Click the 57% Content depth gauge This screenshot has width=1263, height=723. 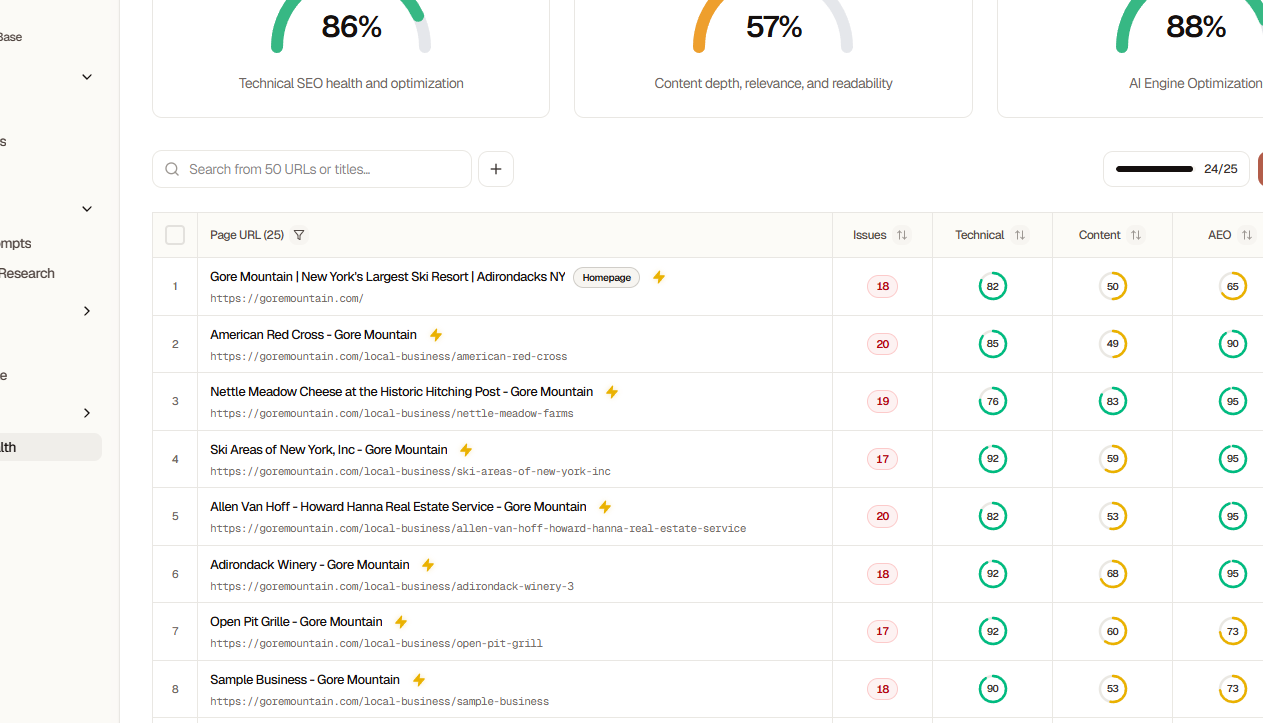click(x=773, y=27)
